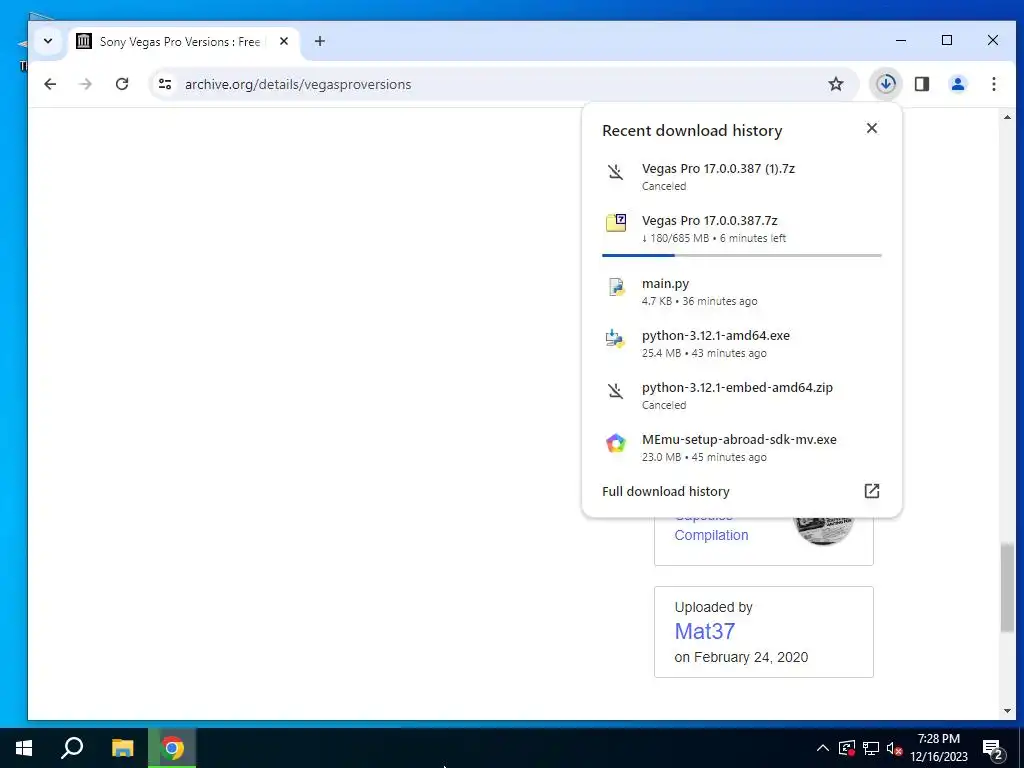
Task: Go forward in browser history
Action: click(86, 84)
